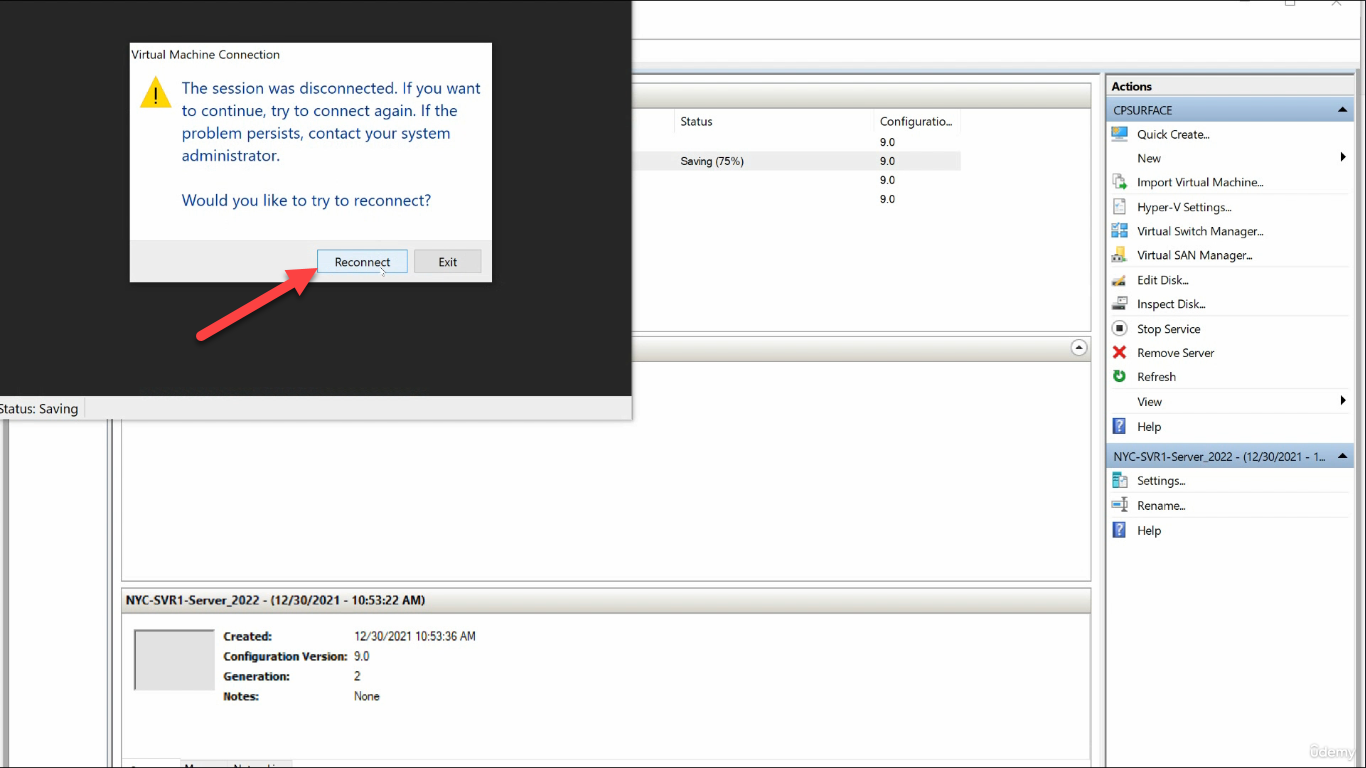Launch Virtual SAN Manager

tap(1194, 255)
